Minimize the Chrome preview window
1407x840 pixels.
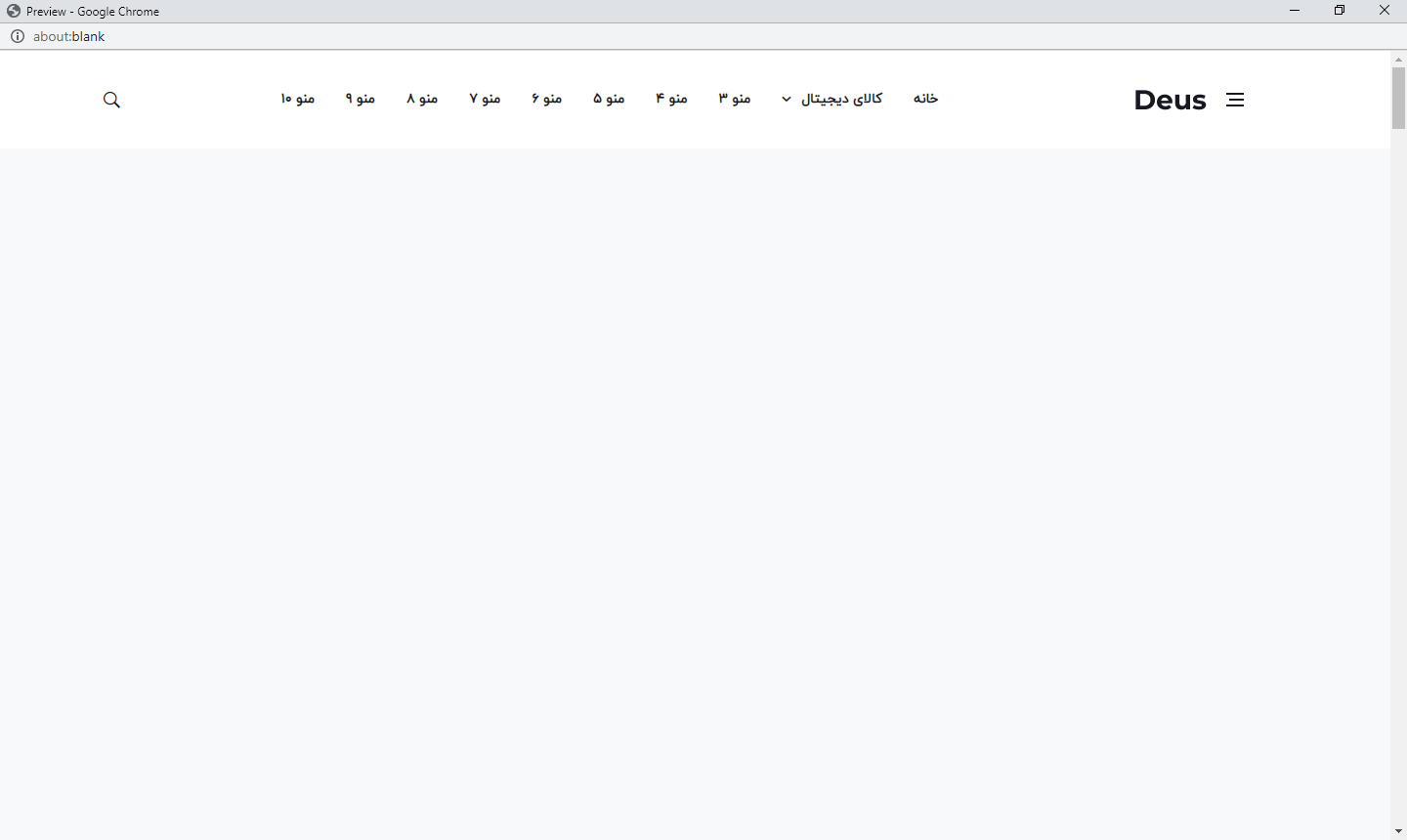point(1295,11)
